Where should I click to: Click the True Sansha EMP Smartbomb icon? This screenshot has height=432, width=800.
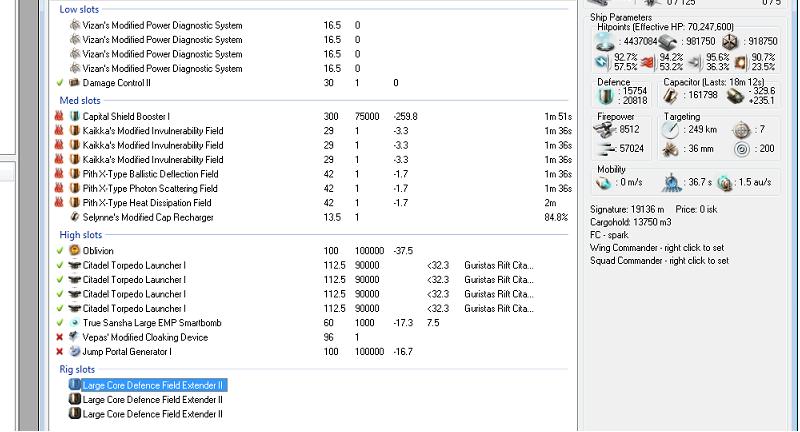click(x=74, y=323)
